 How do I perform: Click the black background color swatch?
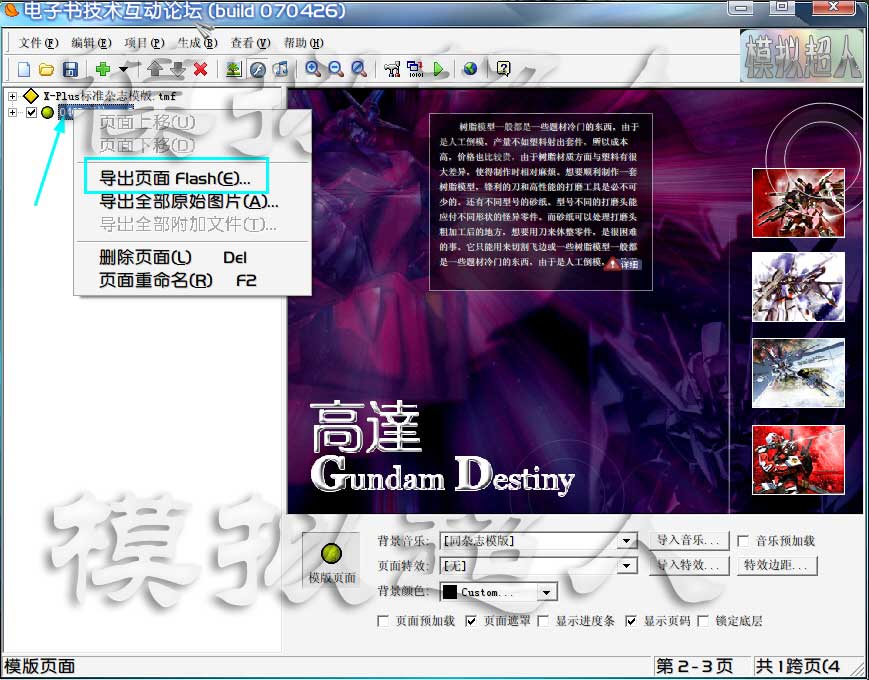tap(450, 592)
